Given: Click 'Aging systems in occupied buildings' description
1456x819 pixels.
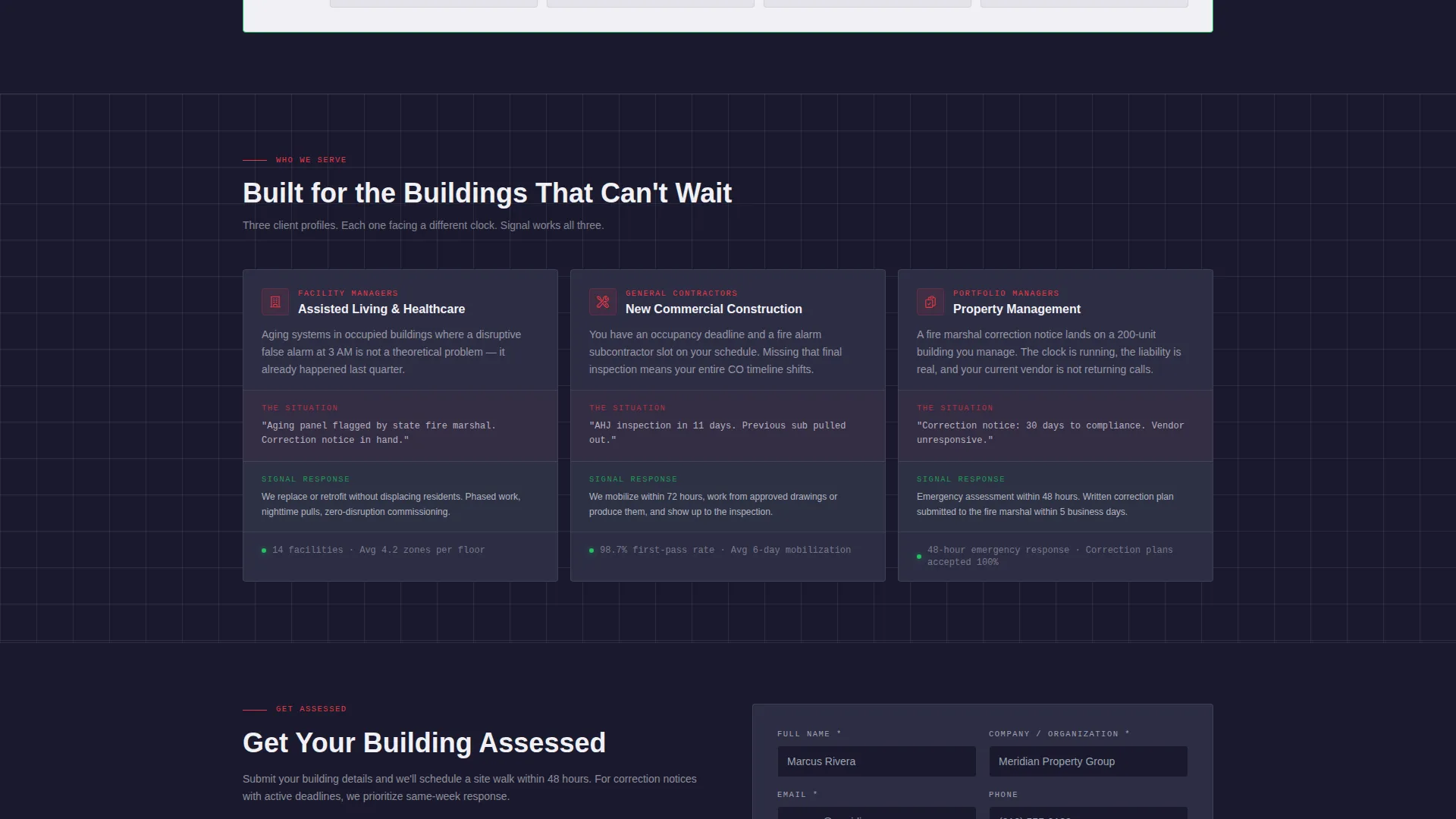Looking at the screenshot, I should click(x=391, y=352).
